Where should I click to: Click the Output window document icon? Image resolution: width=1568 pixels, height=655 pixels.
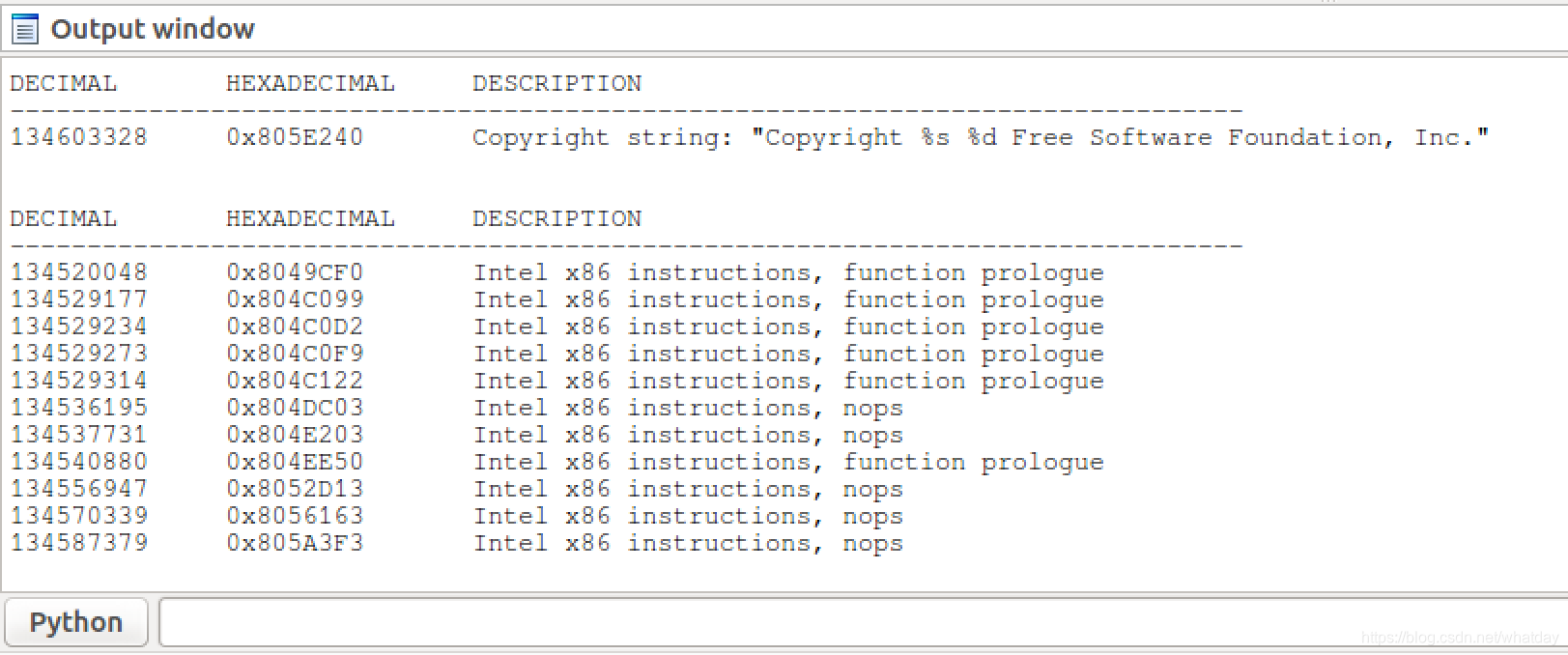pos(23,29)
